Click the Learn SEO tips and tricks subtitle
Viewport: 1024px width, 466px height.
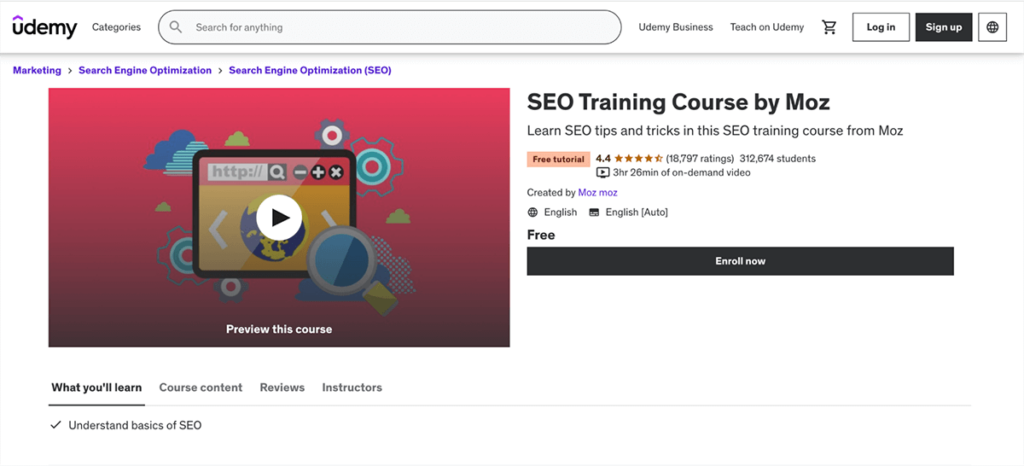(715, 131)
